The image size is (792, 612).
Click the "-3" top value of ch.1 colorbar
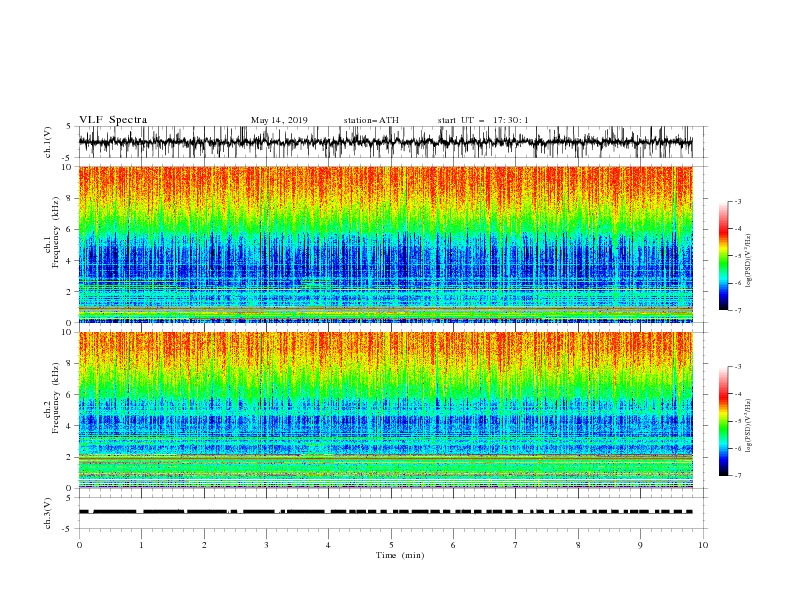[737, 201]
